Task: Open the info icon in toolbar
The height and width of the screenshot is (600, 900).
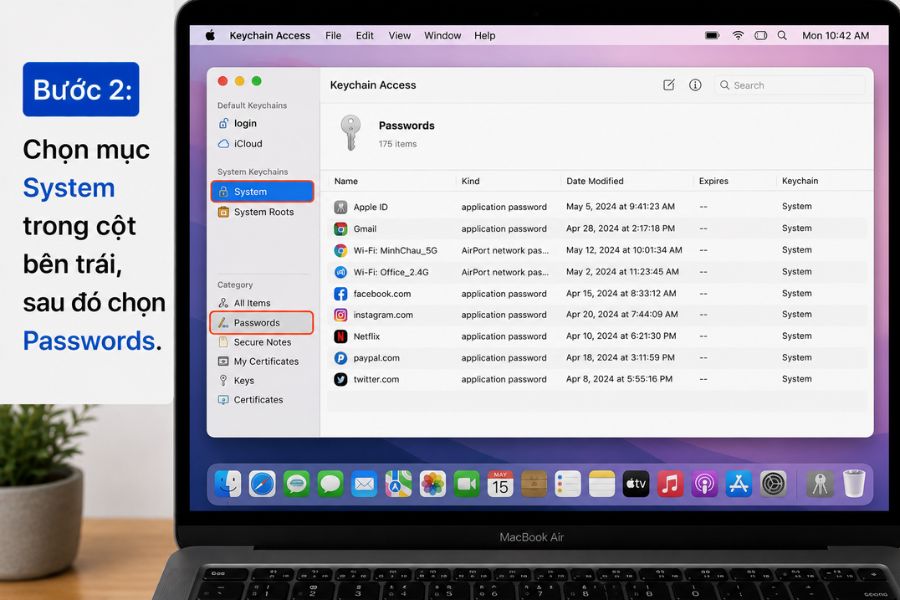Action: (x=695, y=85)
